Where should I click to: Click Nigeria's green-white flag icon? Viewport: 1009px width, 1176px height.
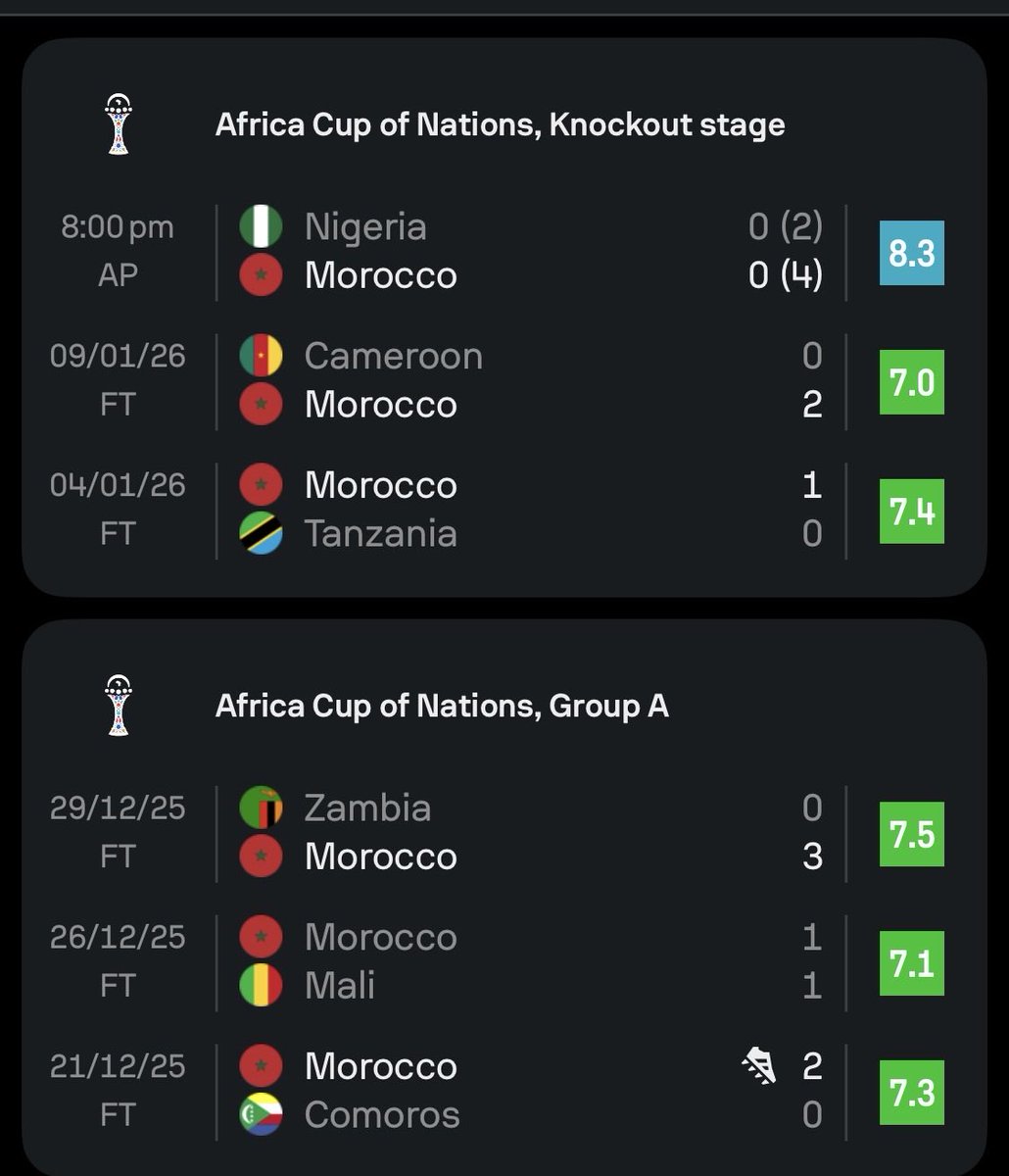[x=261, y=226]
